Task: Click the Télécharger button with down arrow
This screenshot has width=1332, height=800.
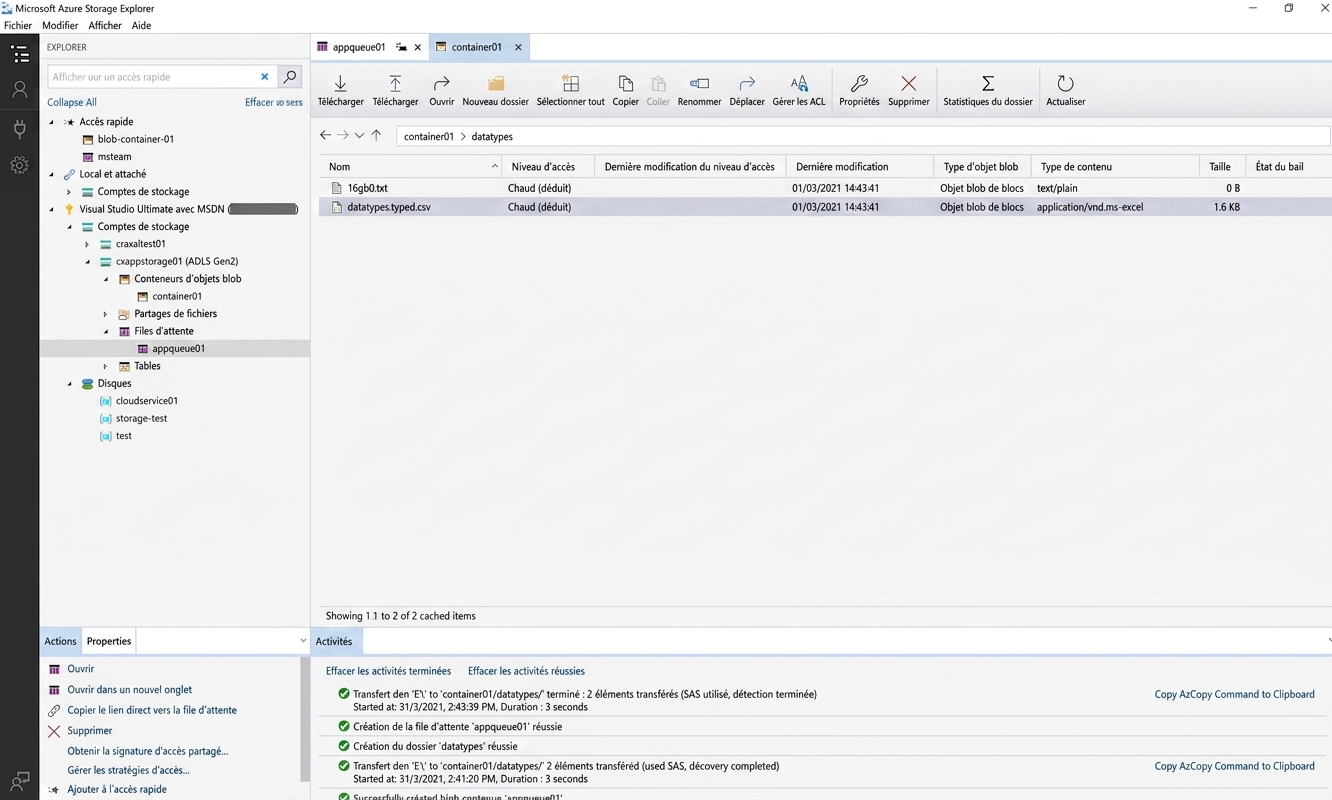Action: 340,90
